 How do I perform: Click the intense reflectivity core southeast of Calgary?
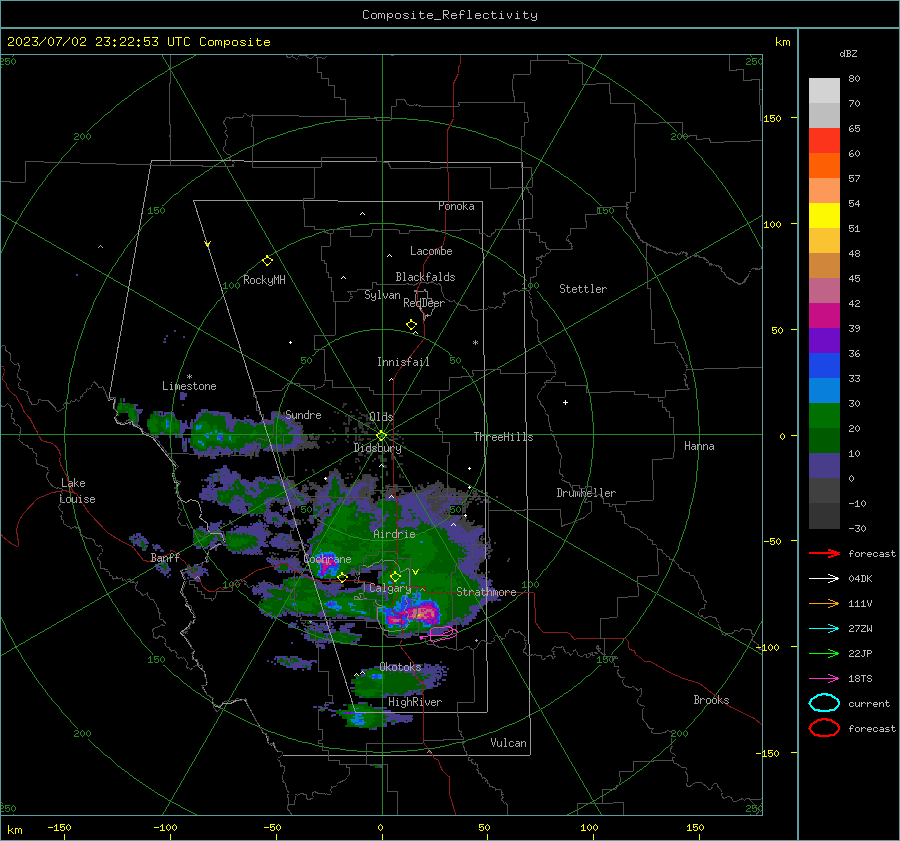[x=423, y=614]
